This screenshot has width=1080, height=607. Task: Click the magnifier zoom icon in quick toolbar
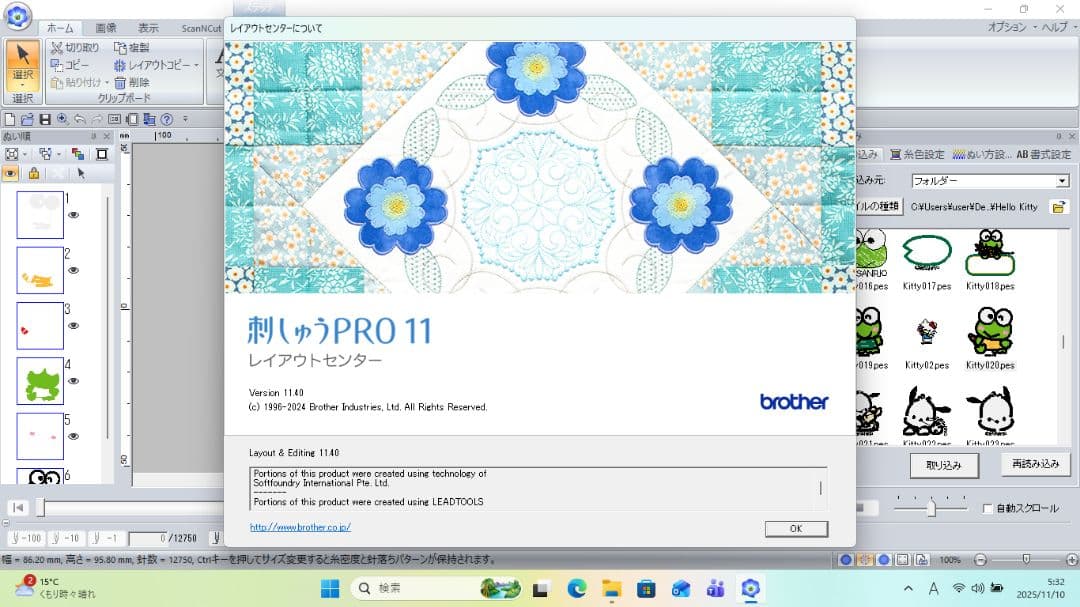click(62, 119)
